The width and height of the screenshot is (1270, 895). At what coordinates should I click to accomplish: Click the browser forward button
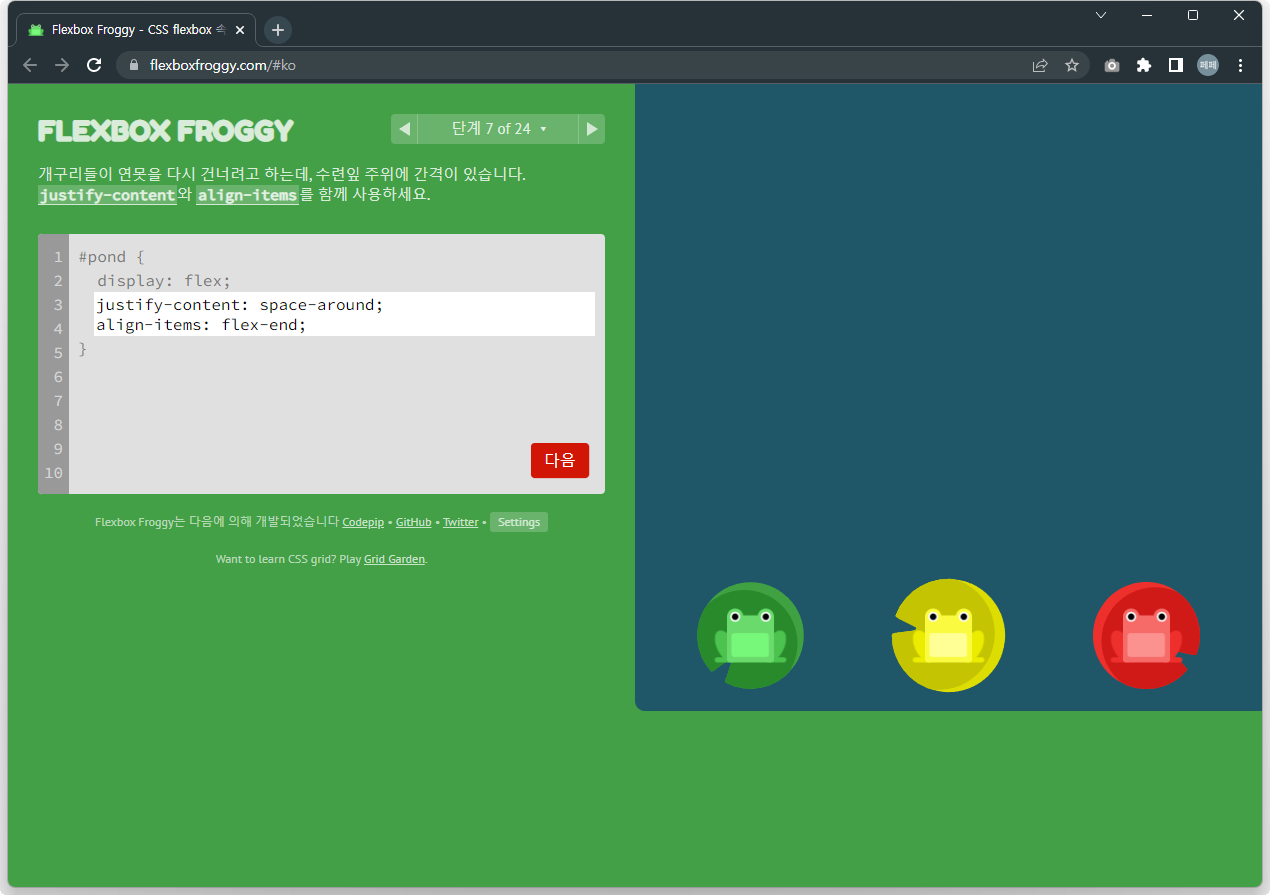tap(62, 65)
